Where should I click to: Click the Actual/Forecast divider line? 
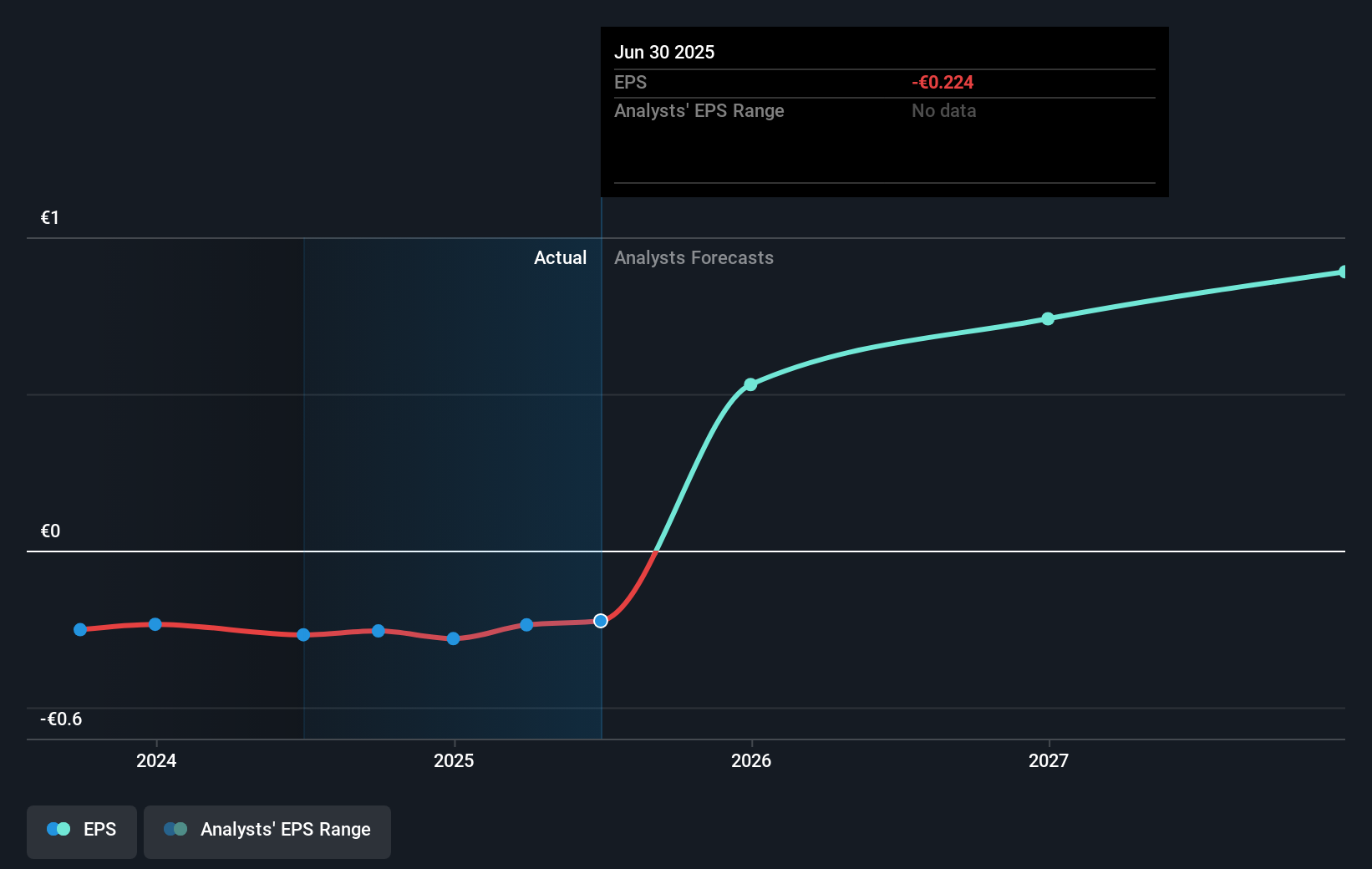point(600,476)
